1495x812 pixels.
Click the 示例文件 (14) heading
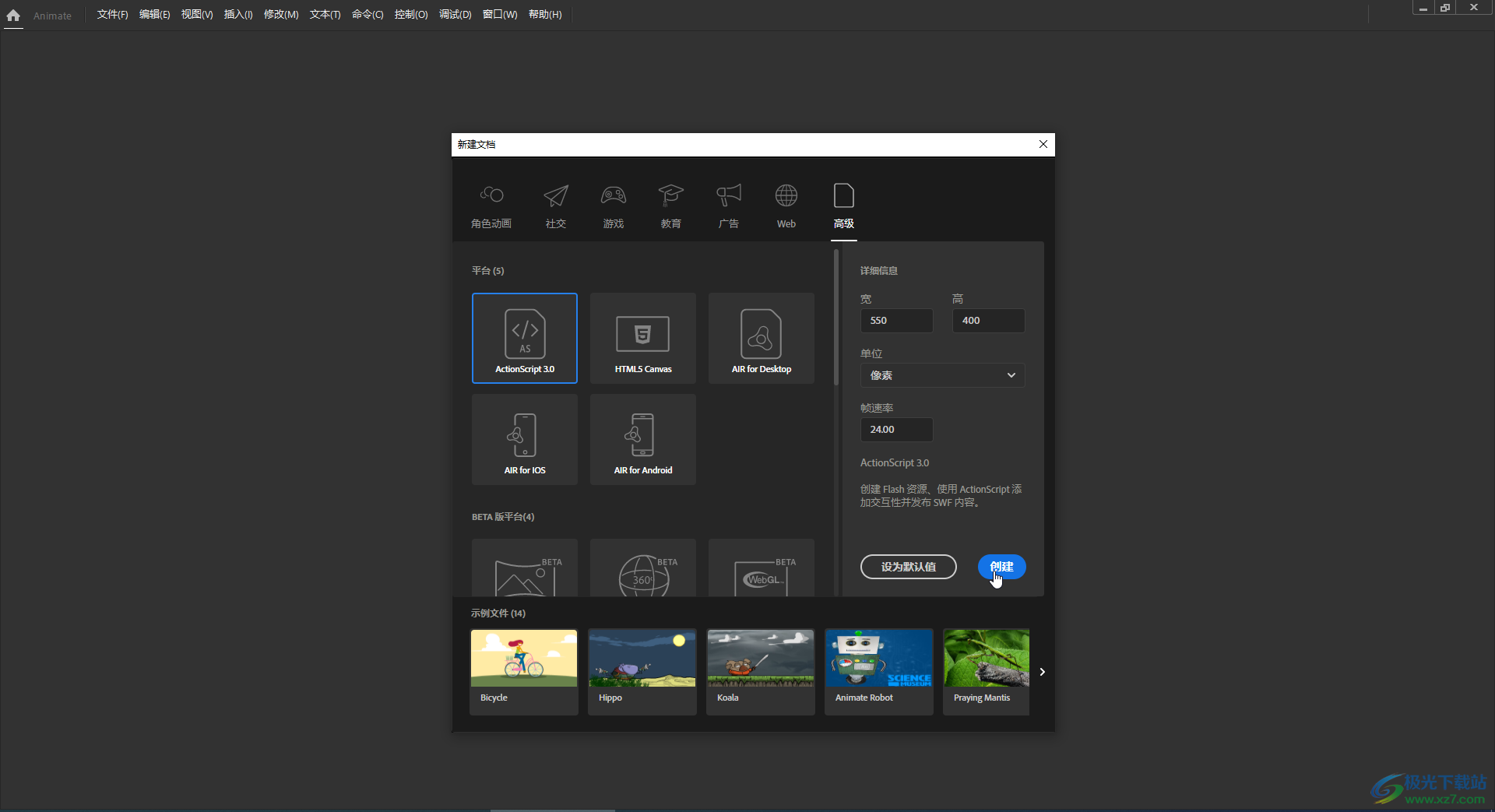coord(498,613)
